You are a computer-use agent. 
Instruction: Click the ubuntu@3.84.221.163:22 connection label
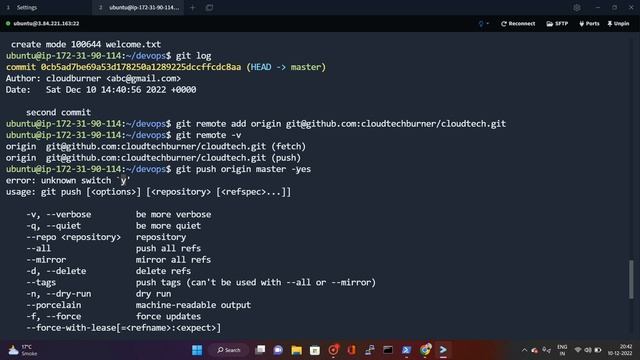coord(46,24)
